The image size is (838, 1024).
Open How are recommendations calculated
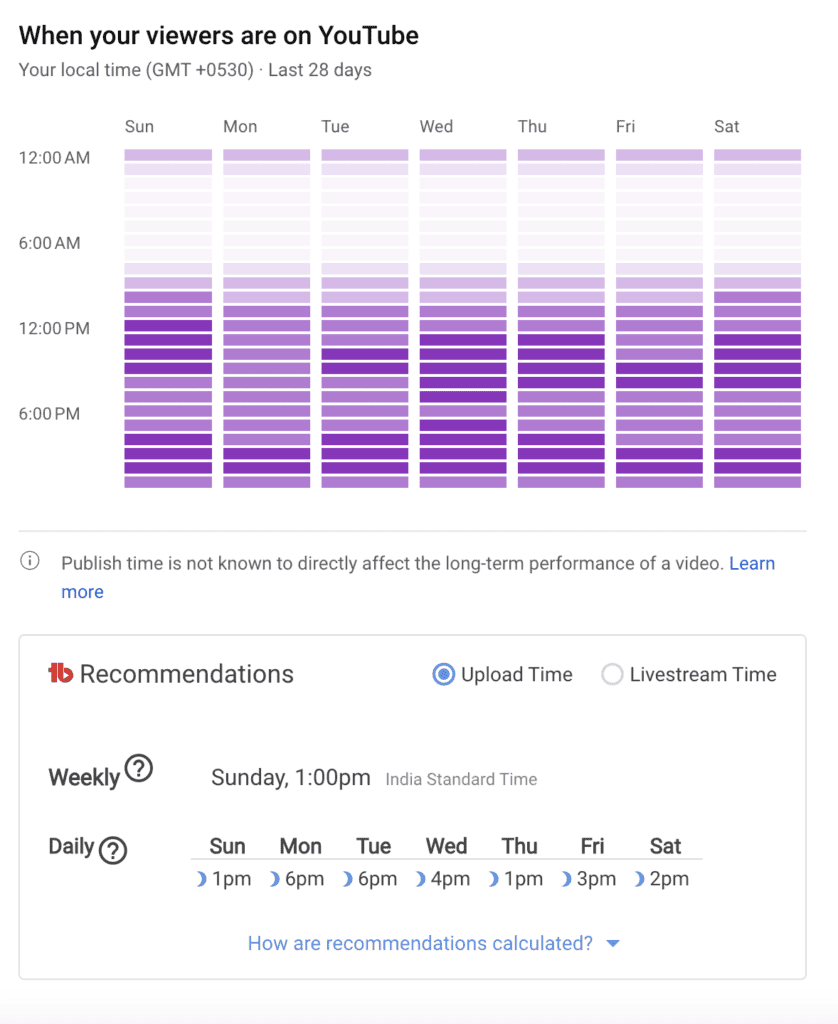pos(420,943)
